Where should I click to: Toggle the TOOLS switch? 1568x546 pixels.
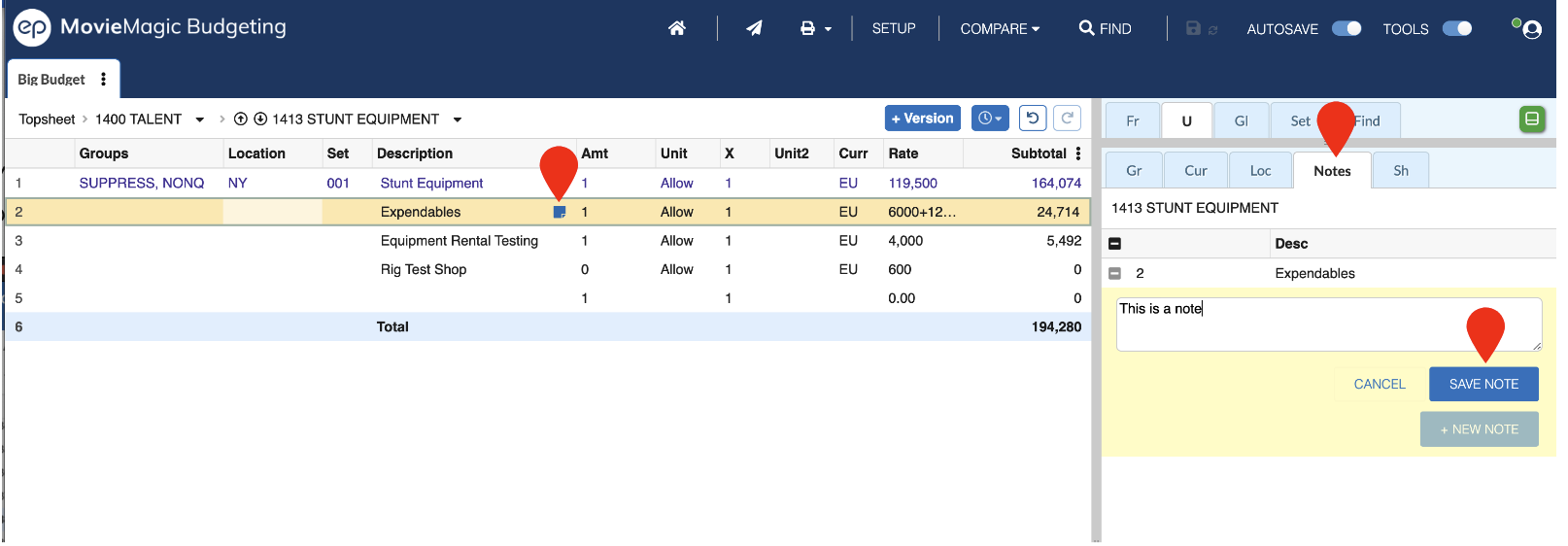pos(1457,28)
